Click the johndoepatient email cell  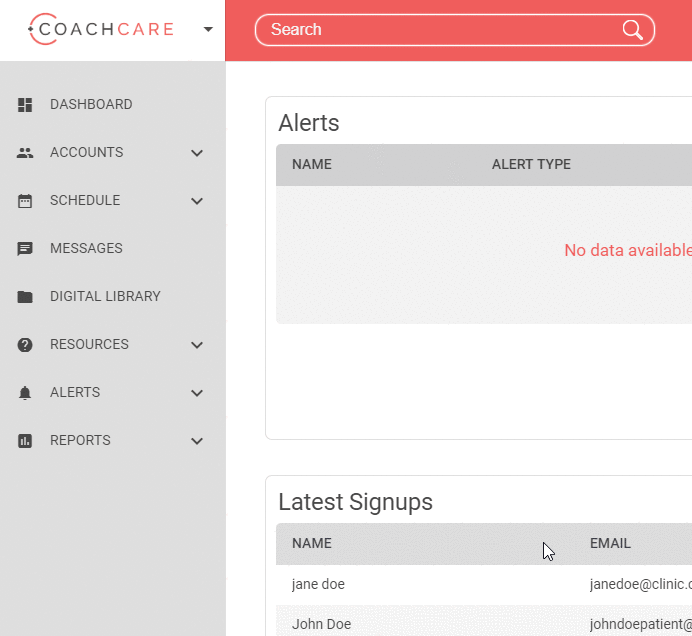tap(640, 625)
